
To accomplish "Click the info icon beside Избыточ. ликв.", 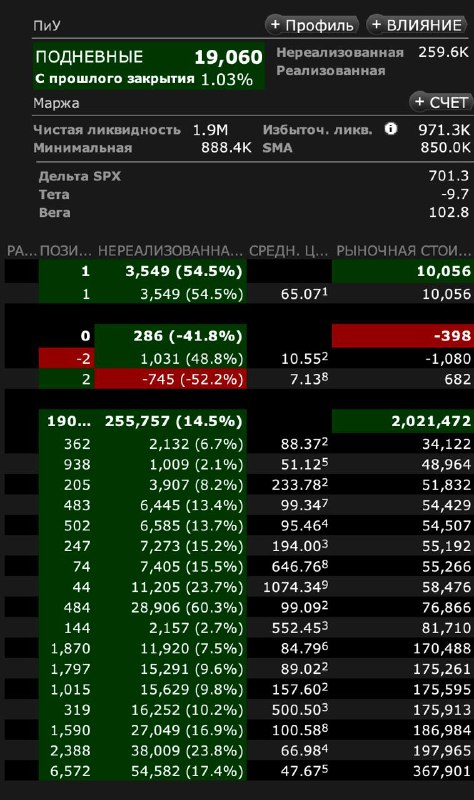I will [390, 129].
